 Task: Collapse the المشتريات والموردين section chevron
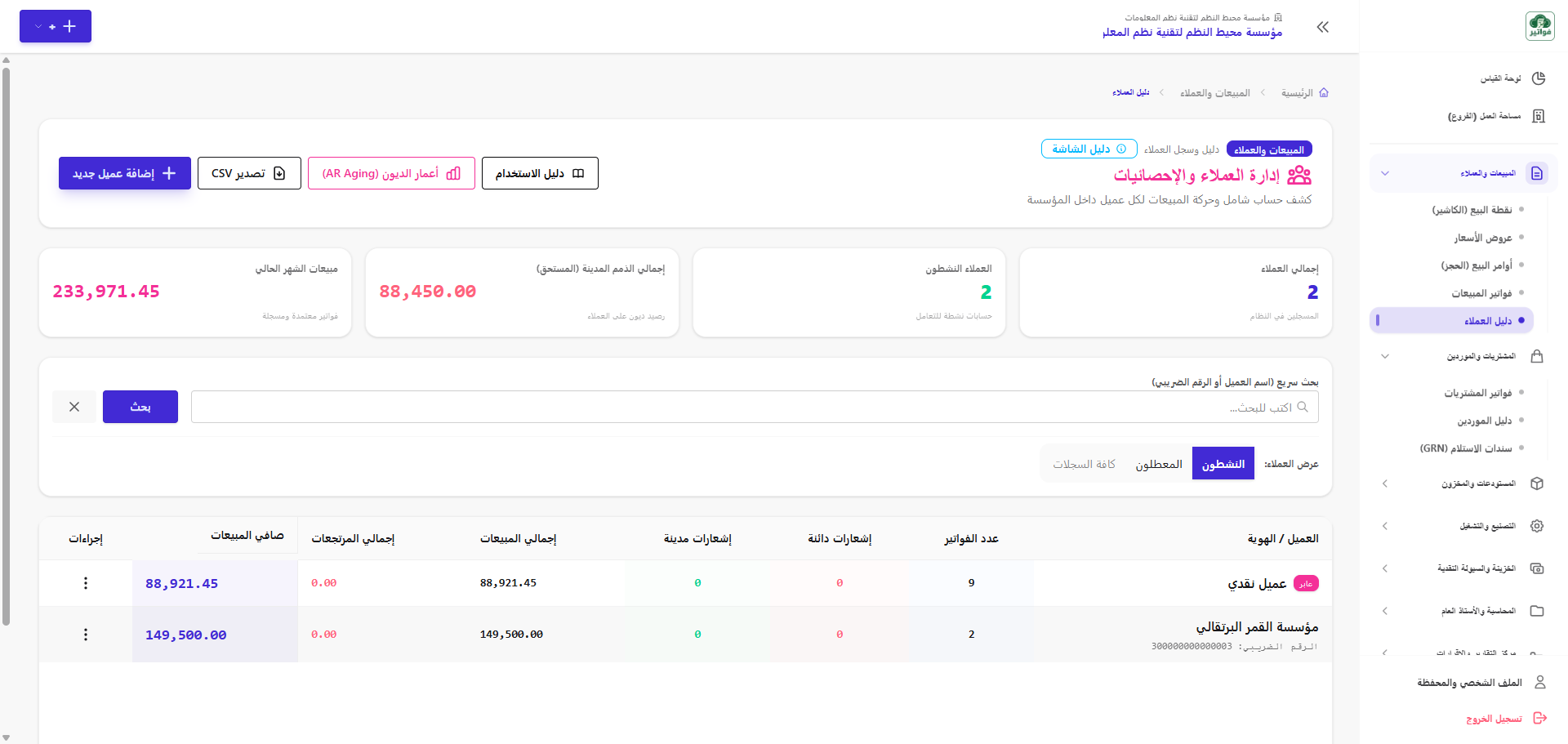[x=1385, y=356]
